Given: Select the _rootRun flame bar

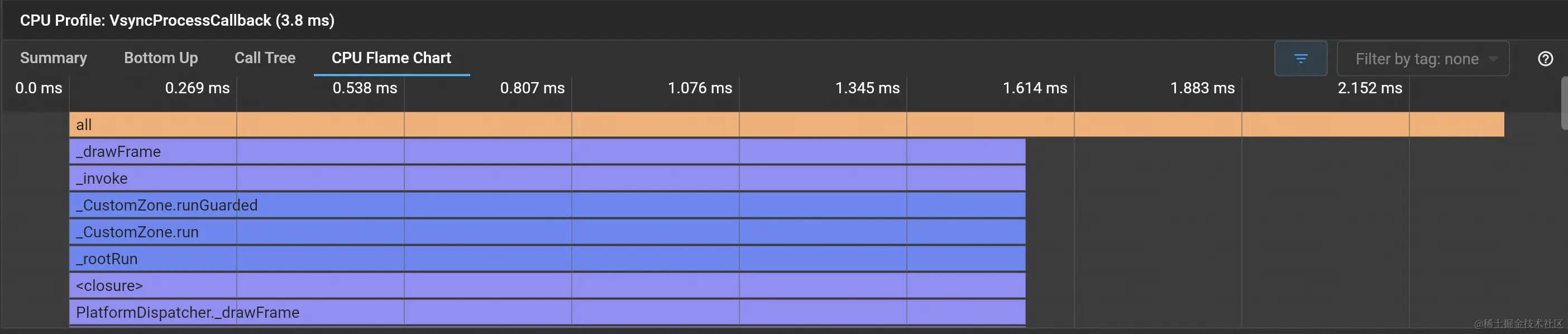Looking at the screenshot, I should [547, 259].
